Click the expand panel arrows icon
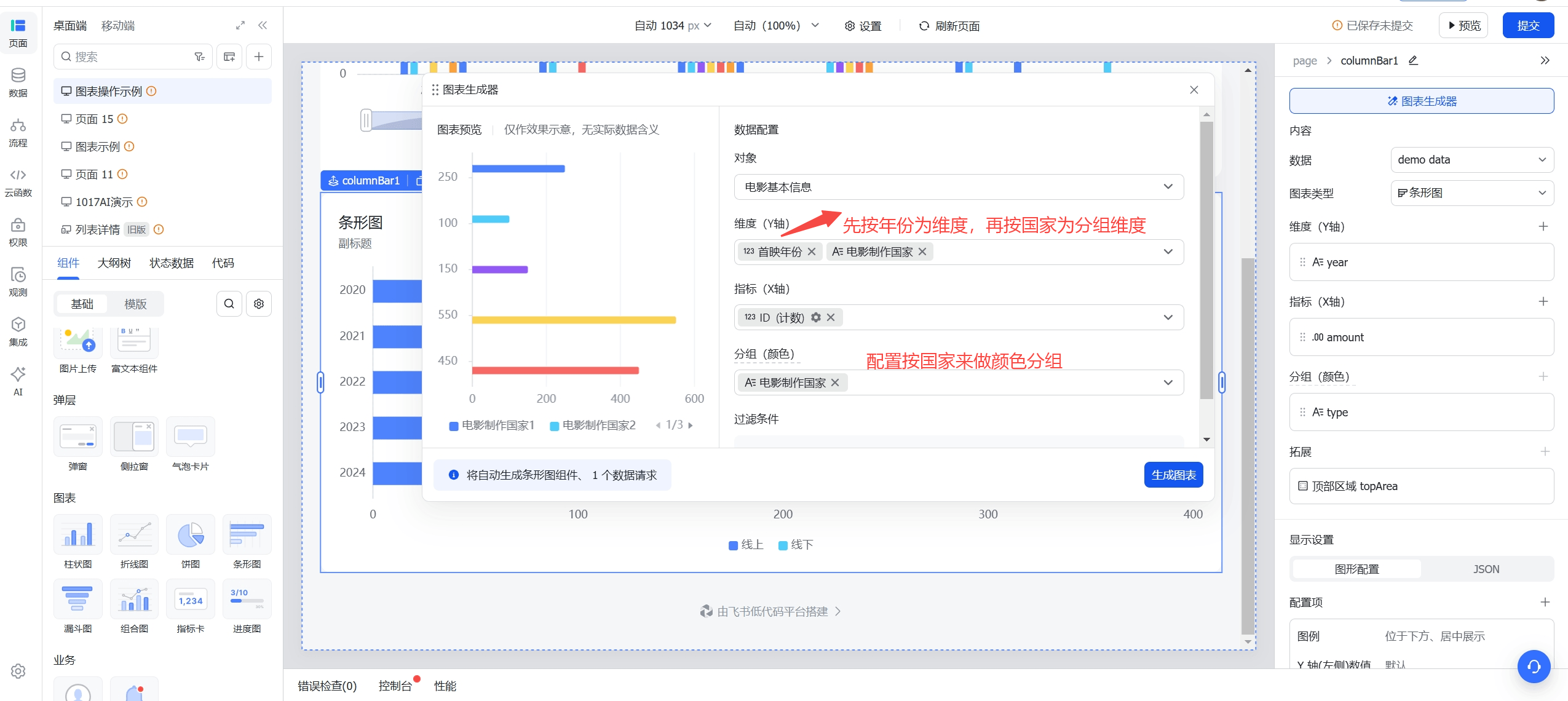Image resolution: width=1568 pixels, height=701 pixels. (240, 25)
